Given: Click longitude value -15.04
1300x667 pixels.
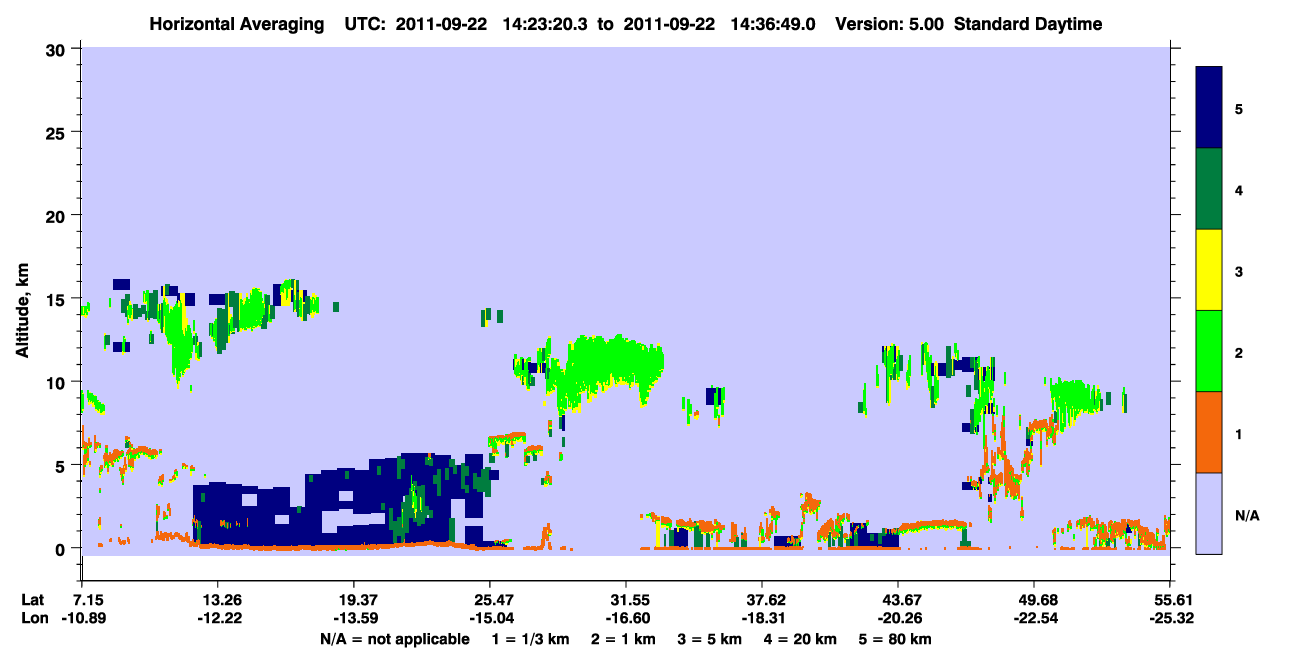Looking at the screenshot, I should pos(490,618).
